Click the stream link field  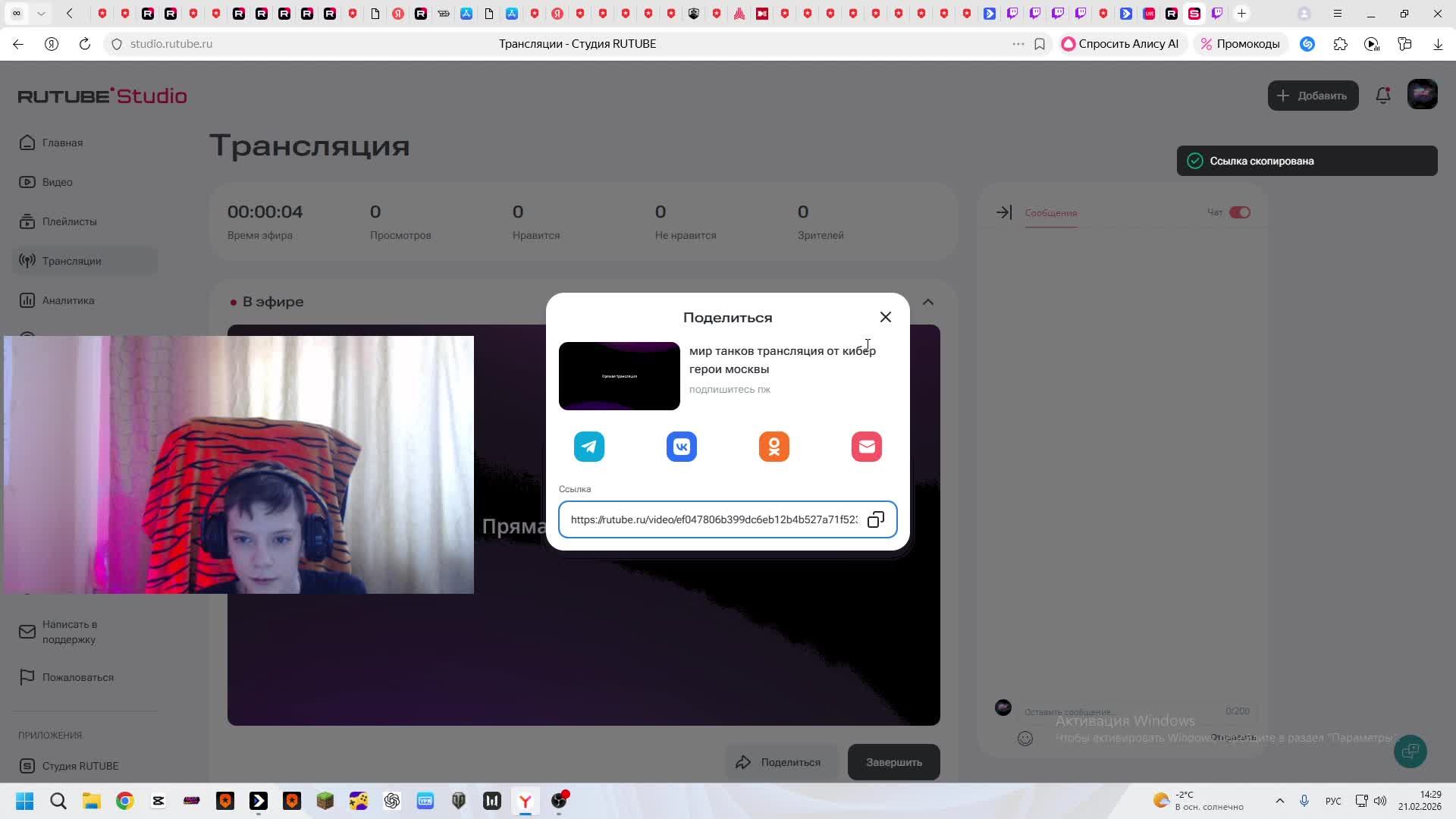click(x=713, y=519)
